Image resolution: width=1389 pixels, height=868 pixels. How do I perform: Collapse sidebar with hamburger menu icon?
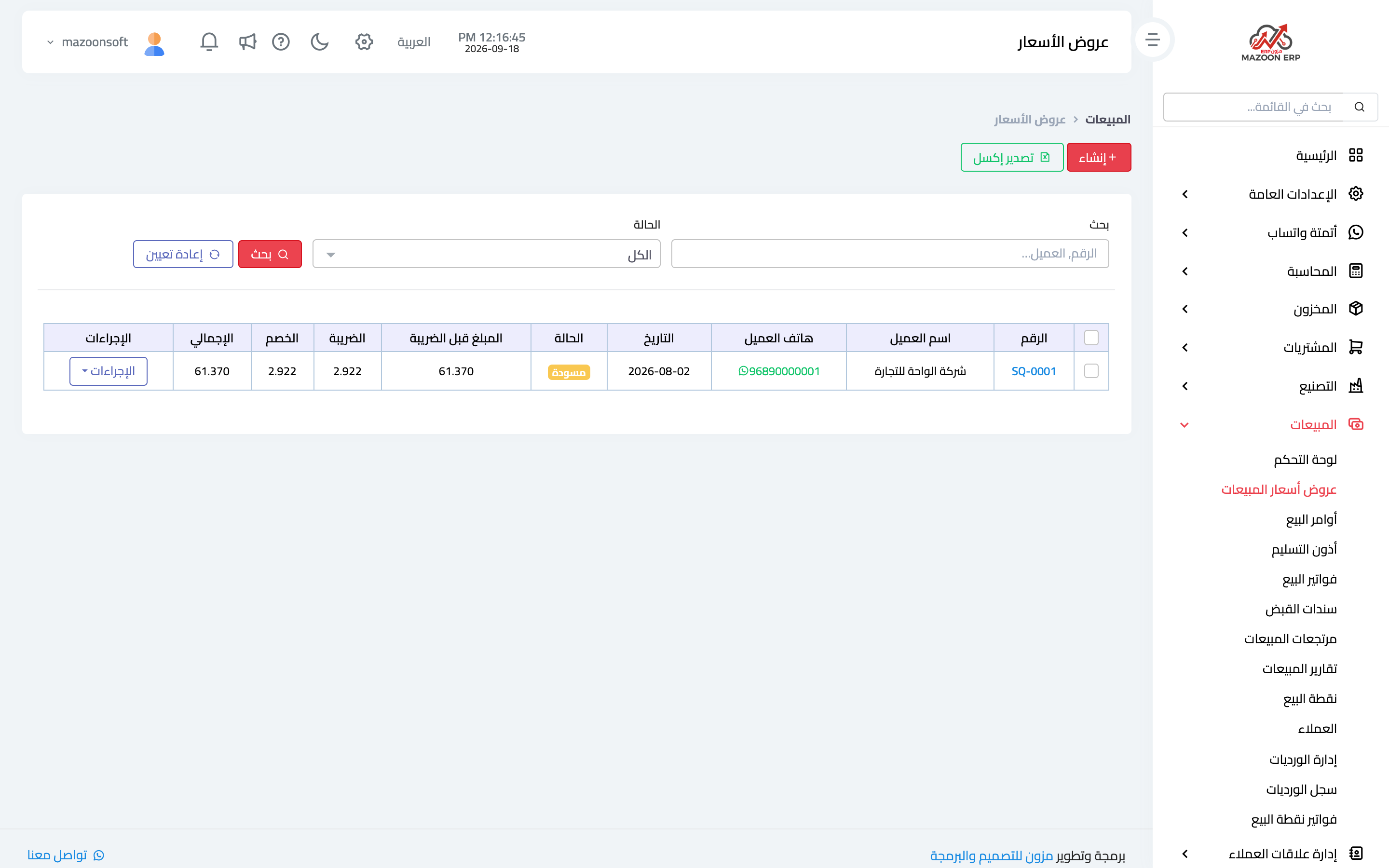[x=1153, y=40]
